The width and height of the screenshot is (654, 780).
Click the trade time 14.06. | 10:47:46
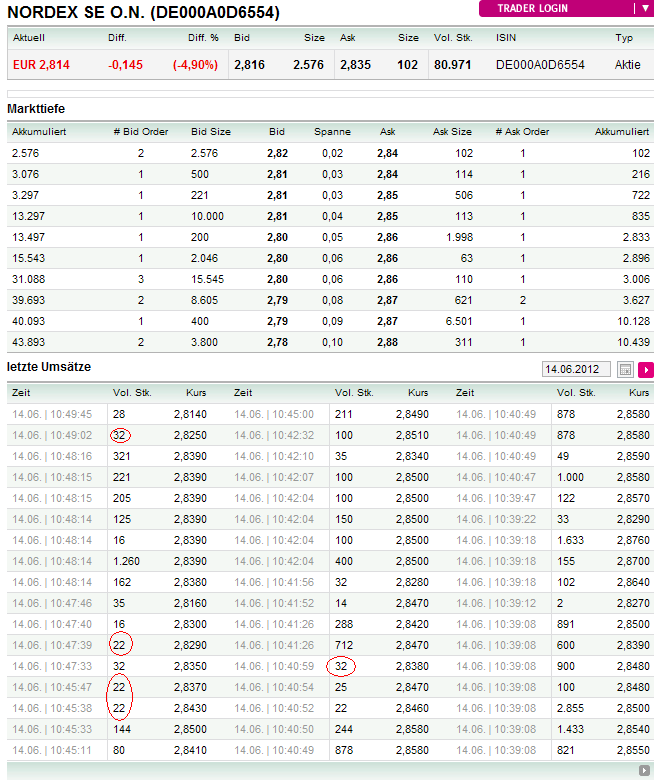coord(52,603)
